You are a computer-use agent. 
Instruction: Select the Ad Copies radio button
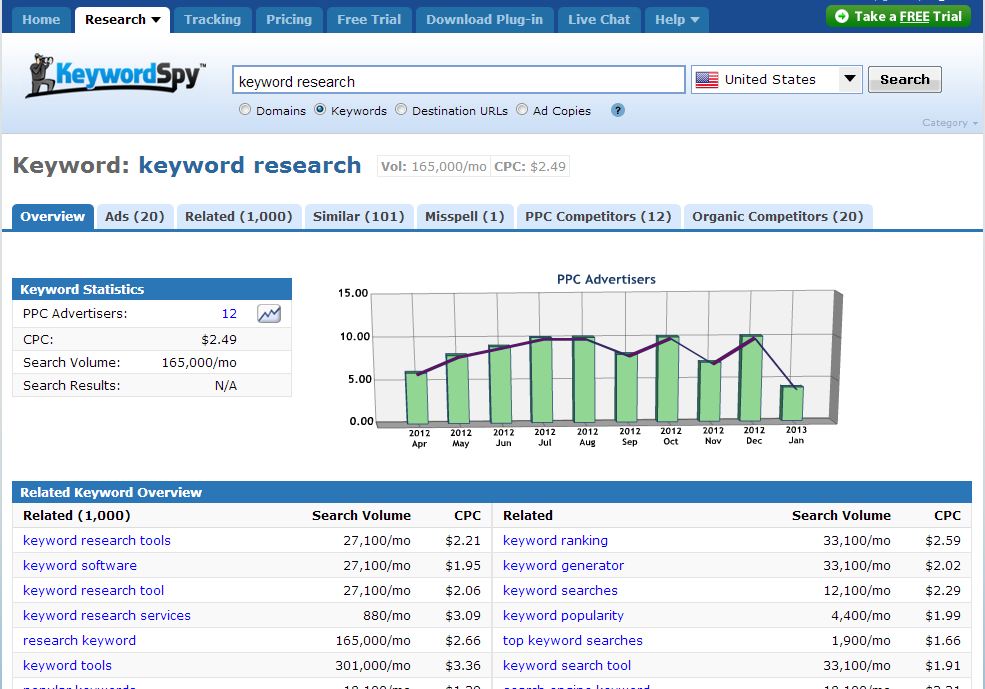coord(522,110)
